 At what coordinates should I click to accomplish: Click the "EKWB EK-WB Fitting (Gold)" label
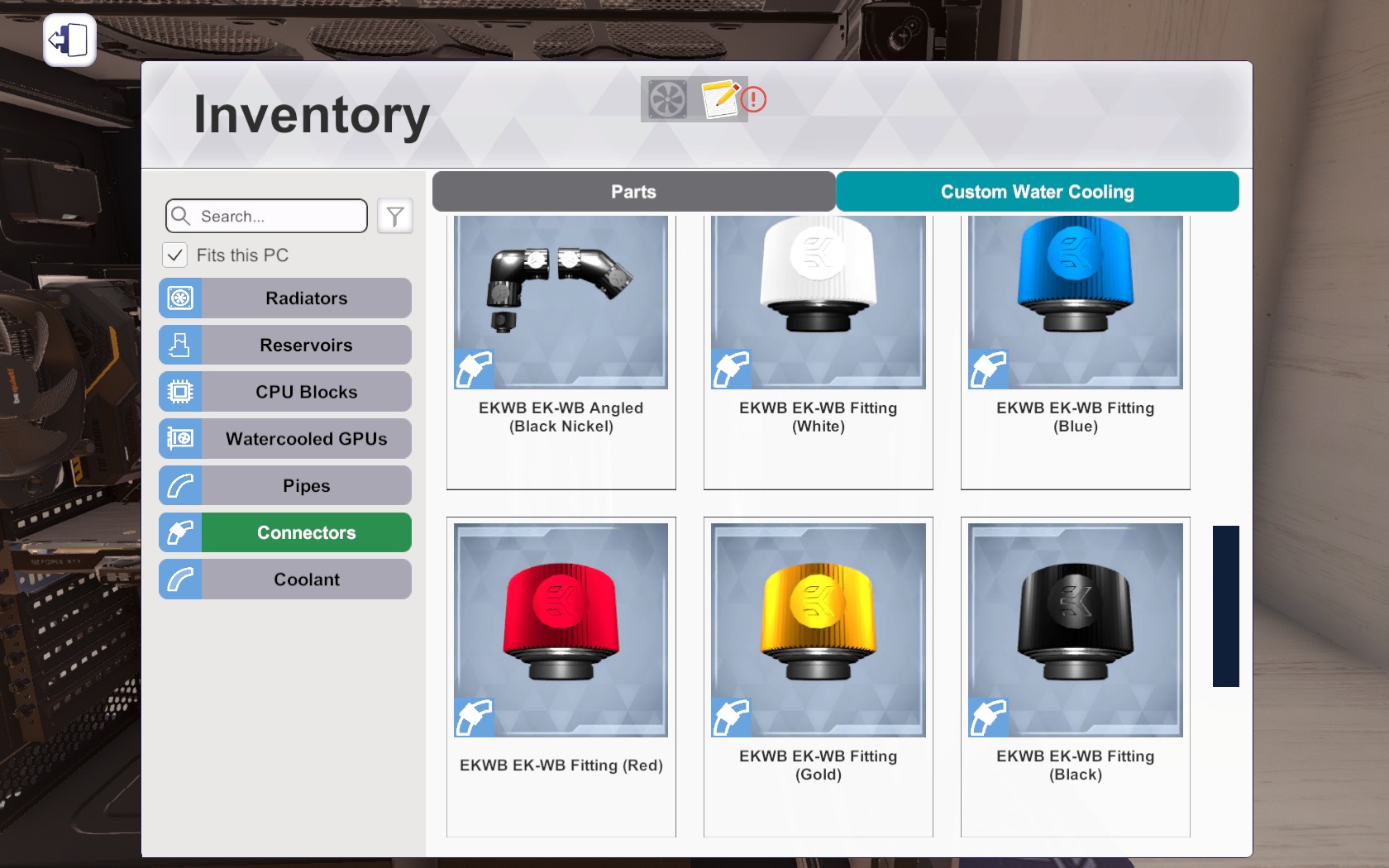click(x=819, y=765)
